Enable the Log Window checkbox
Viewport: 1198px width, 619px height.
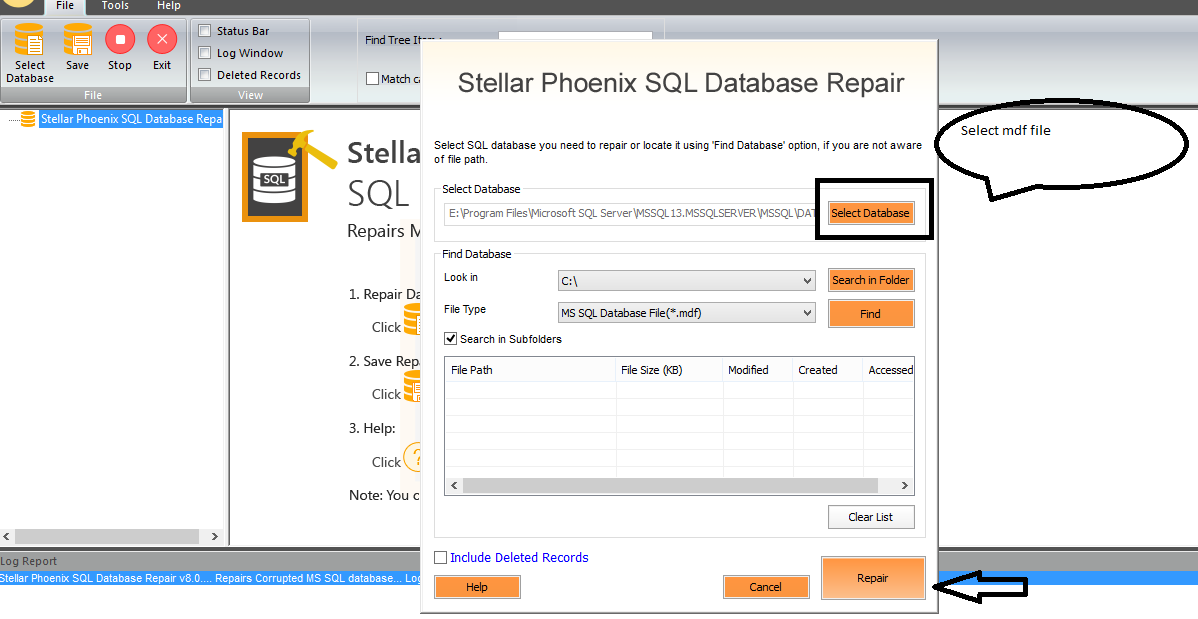click(x=205, y=53)
